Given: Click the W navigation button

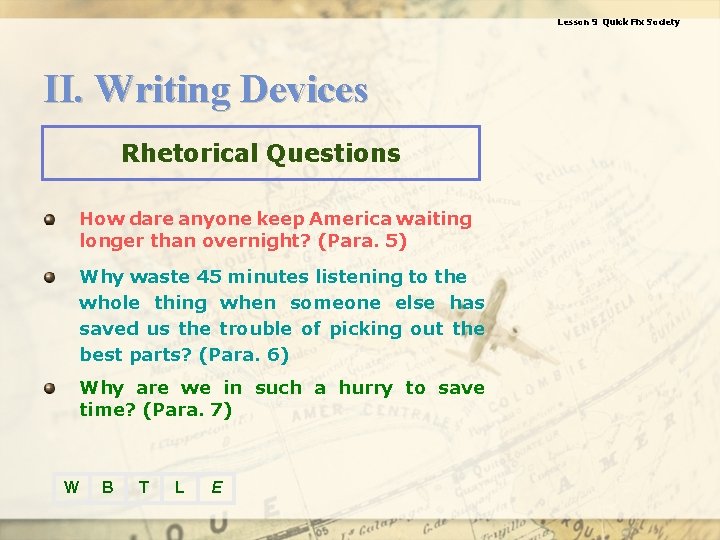Looking at the screenshot, I should click(x=72, y=488).
